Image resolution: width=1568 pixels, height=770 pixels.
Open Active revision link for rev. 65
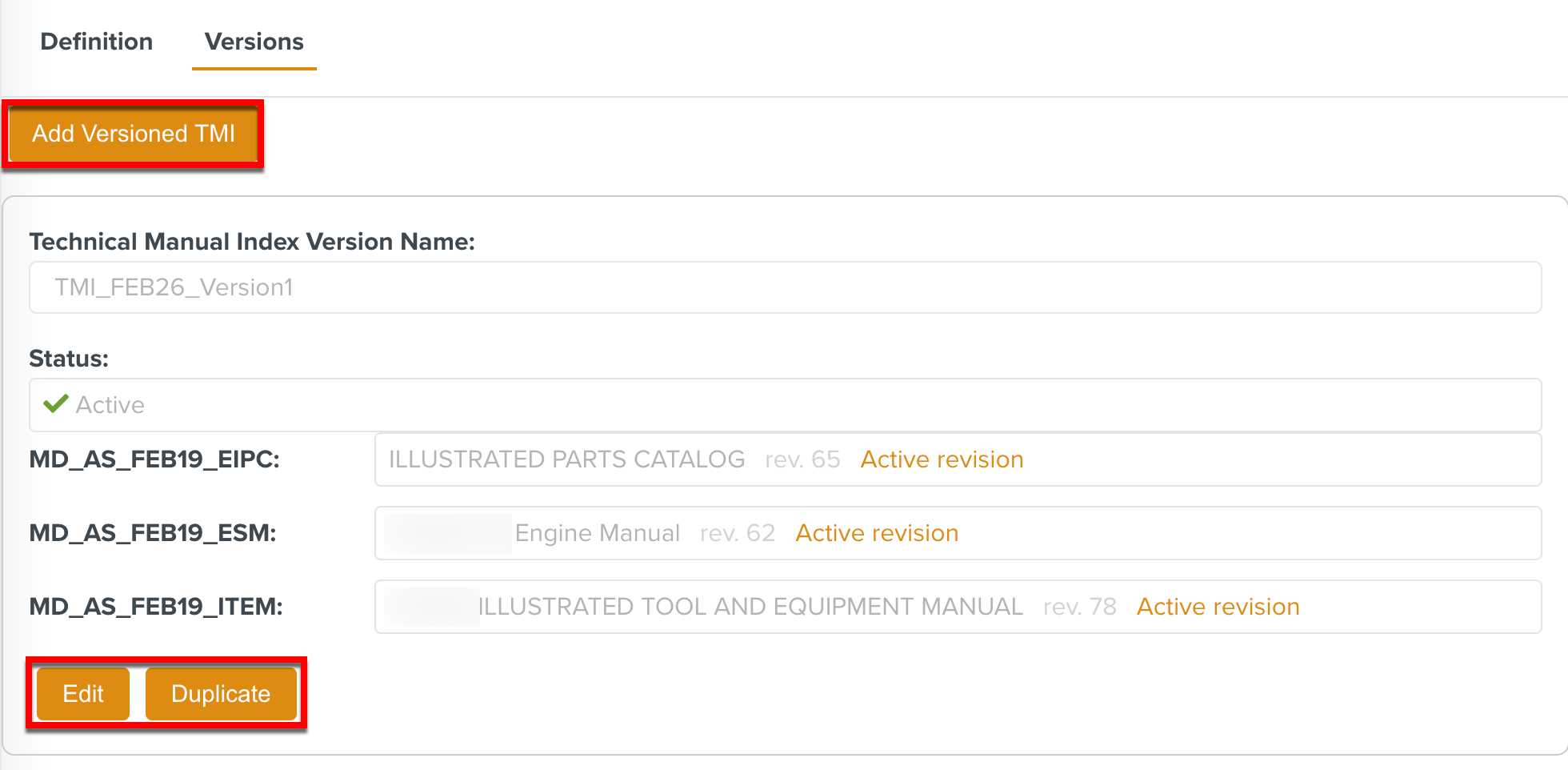coord(942,459)
